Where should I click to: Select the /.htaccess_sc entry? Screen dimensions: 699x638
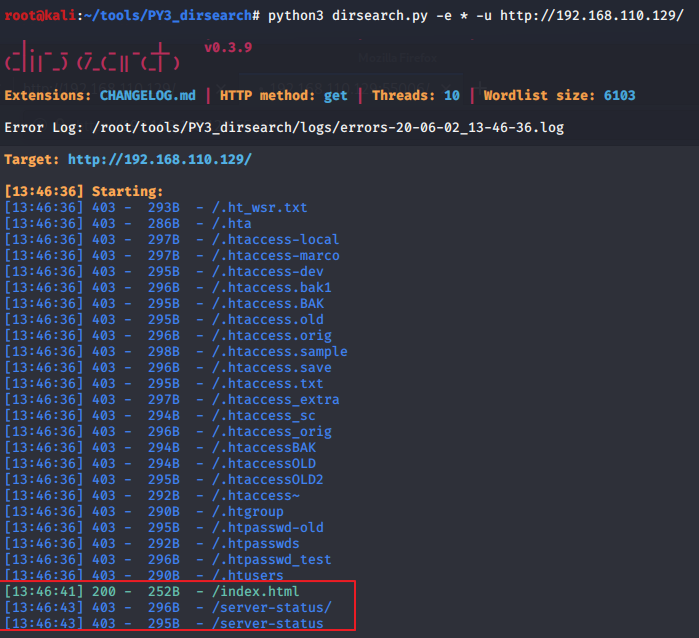(x=263, y=416)
